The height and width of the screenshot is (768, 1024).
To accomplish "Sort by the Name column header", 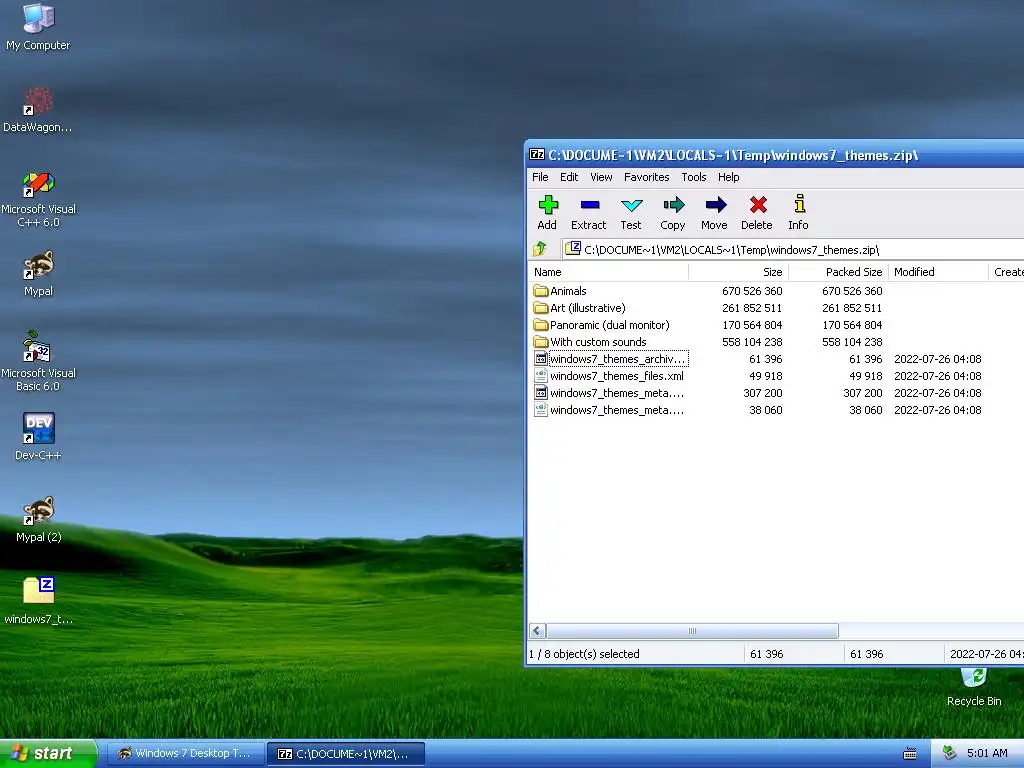I will point(608,272).
